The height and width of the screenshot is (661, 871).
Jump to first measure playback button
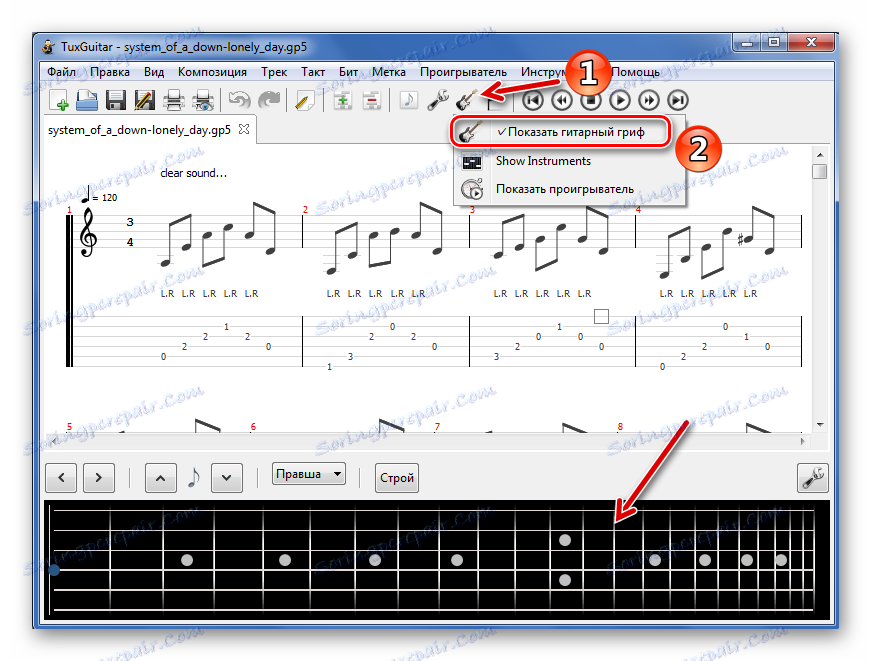[x=533, y=101]
